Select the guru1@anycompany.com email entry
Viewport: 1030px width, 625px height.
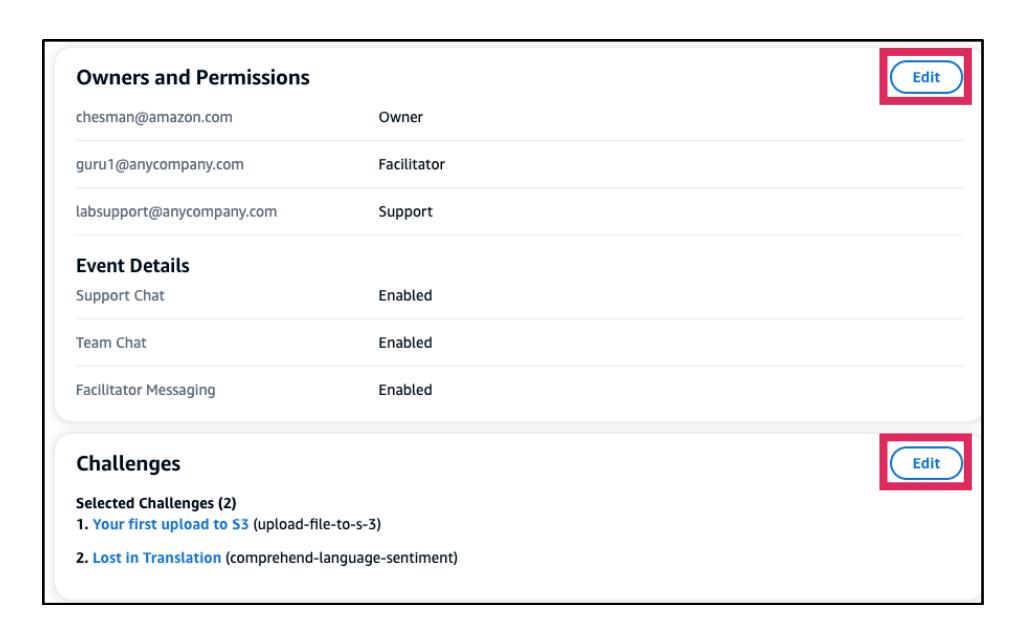click(x=160, y=165)
